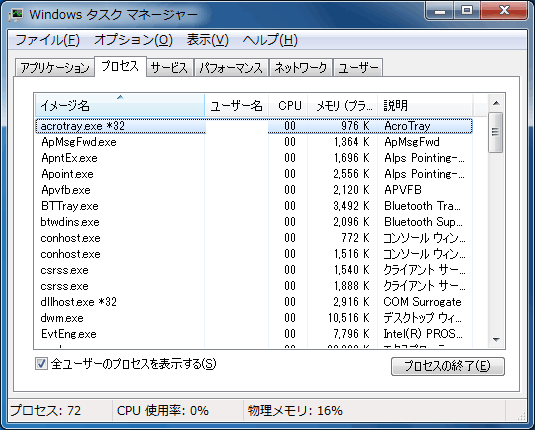Click the Bluetooth Tra... description
Viewport: 535px width, 430px height.
tap(422, 206)
